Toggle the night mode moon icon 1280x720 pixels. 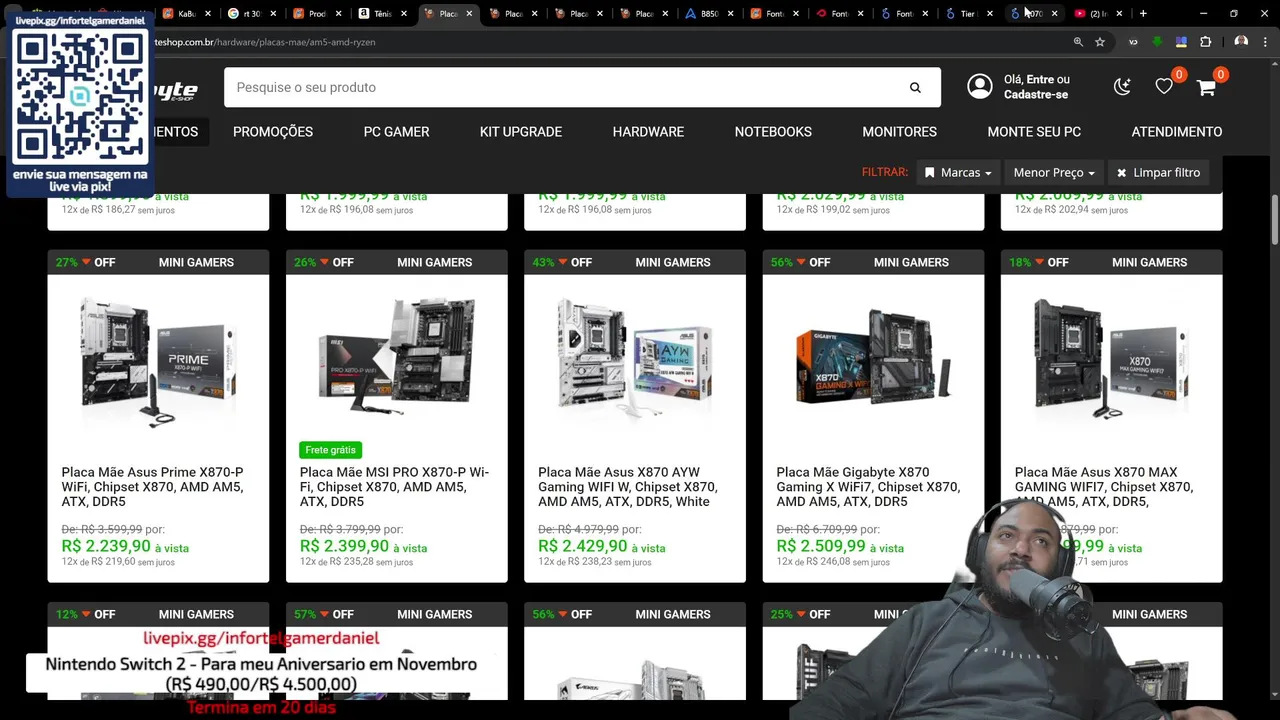point(1122,87)
